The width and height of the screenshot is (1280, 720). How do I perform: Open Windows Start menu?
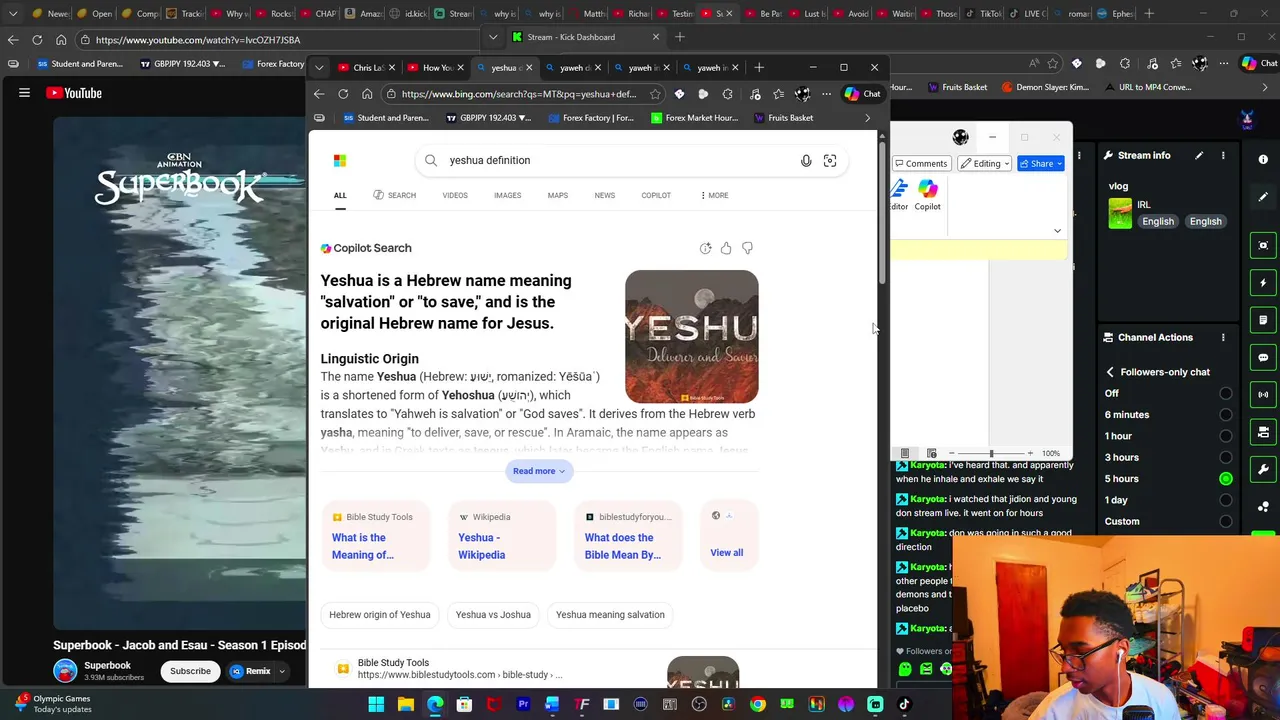pos(376,704)
